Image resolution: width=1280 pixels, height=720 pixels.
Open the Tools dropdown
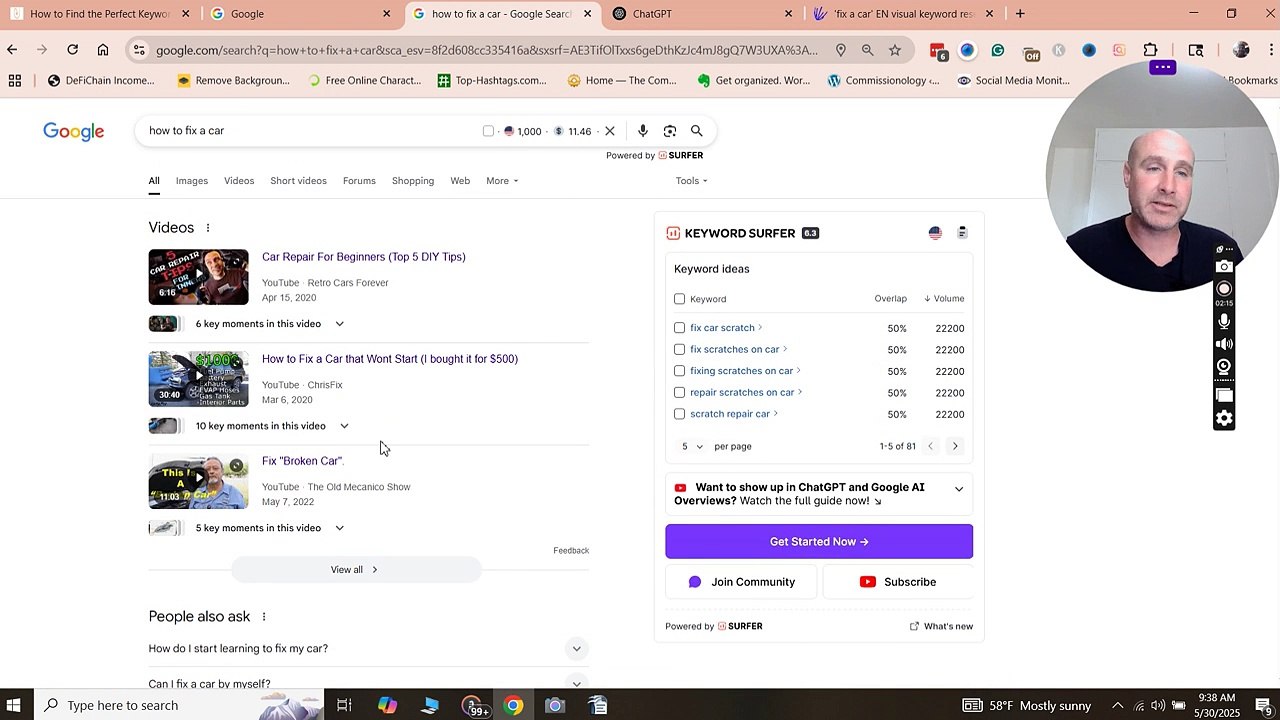click(691, 181)
